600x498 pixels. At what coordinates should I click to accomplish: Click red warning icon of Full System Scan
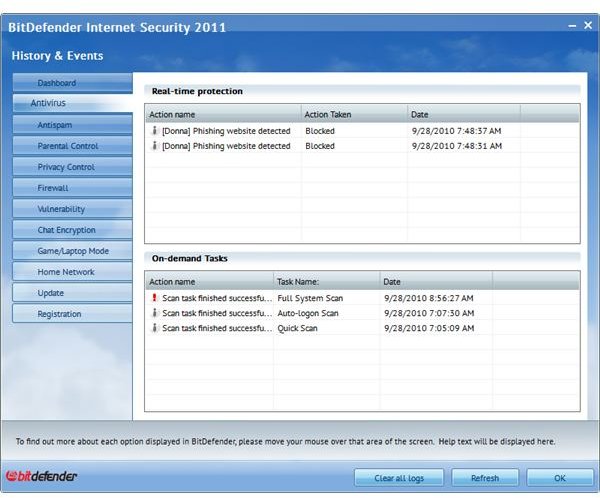point(154,297)
